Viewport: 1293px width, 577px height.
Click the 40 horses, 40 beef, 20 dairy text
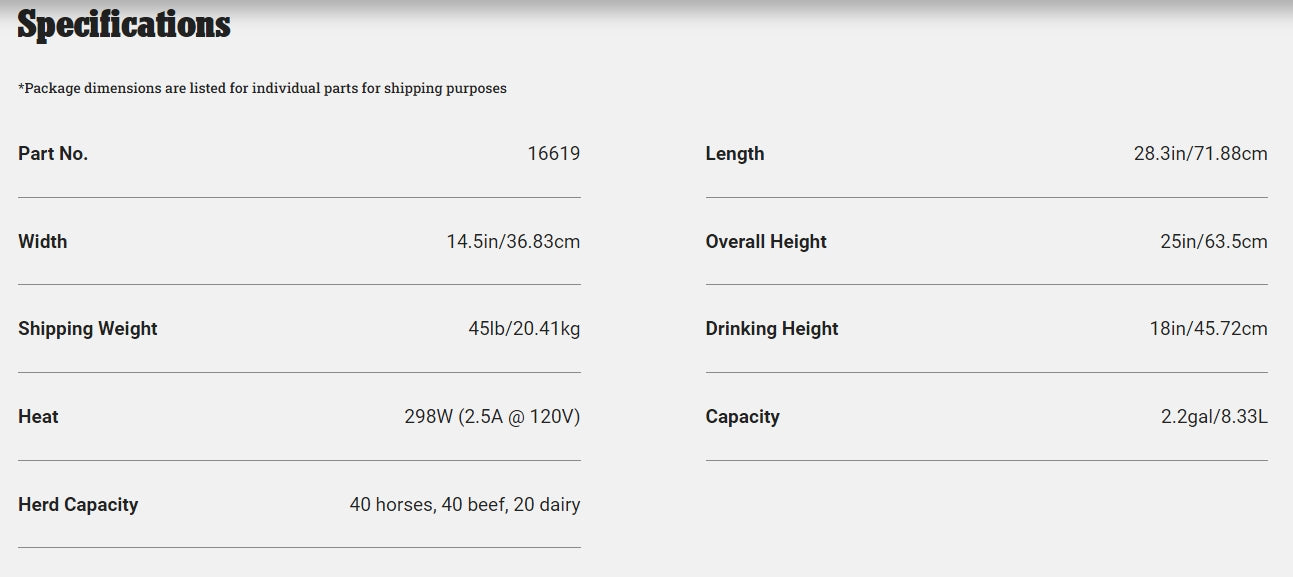pyautogui.click(x=464, y=505)
